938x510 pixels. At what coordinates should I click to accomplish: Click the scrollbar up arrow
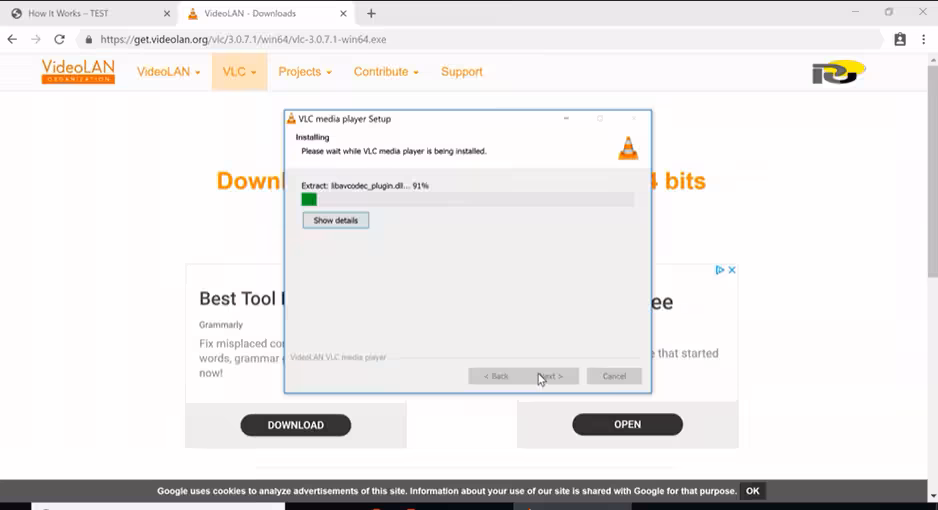point(933,60)
